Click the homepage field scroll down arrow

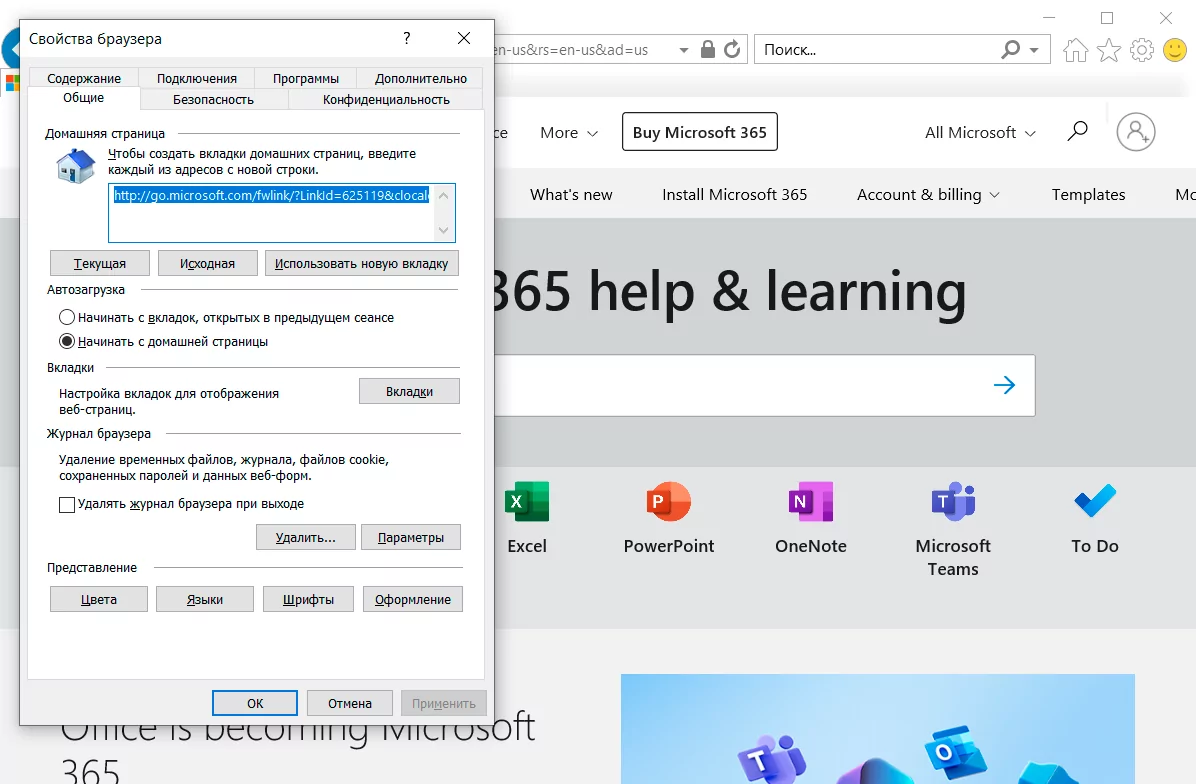(444, 230)
